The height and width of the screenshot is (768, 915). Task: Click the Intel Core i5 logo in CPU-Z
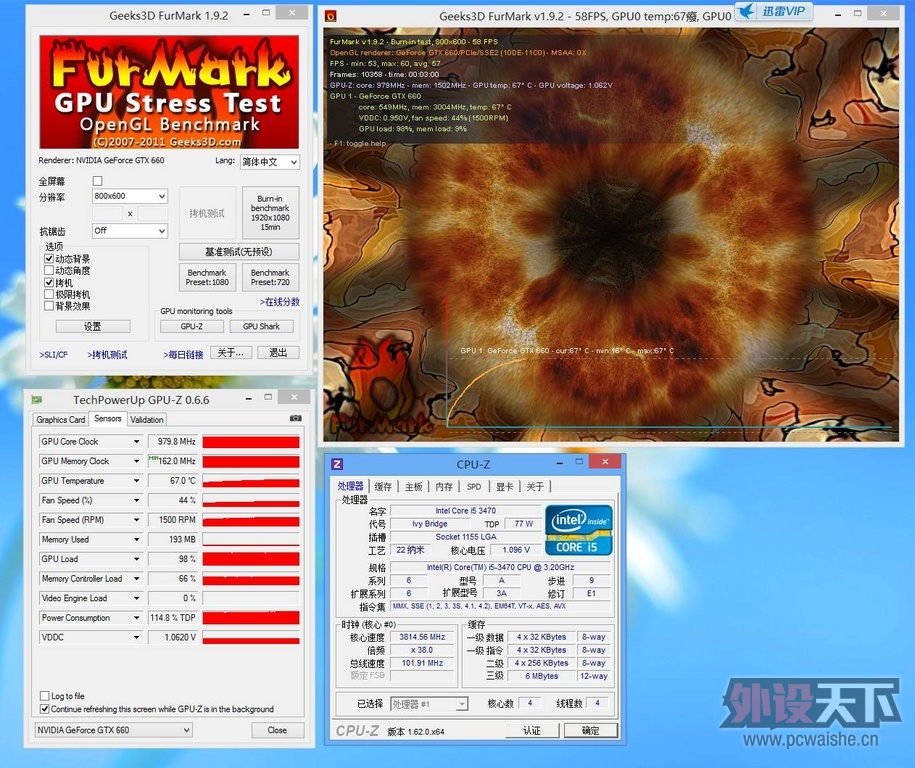coord(578,529)
